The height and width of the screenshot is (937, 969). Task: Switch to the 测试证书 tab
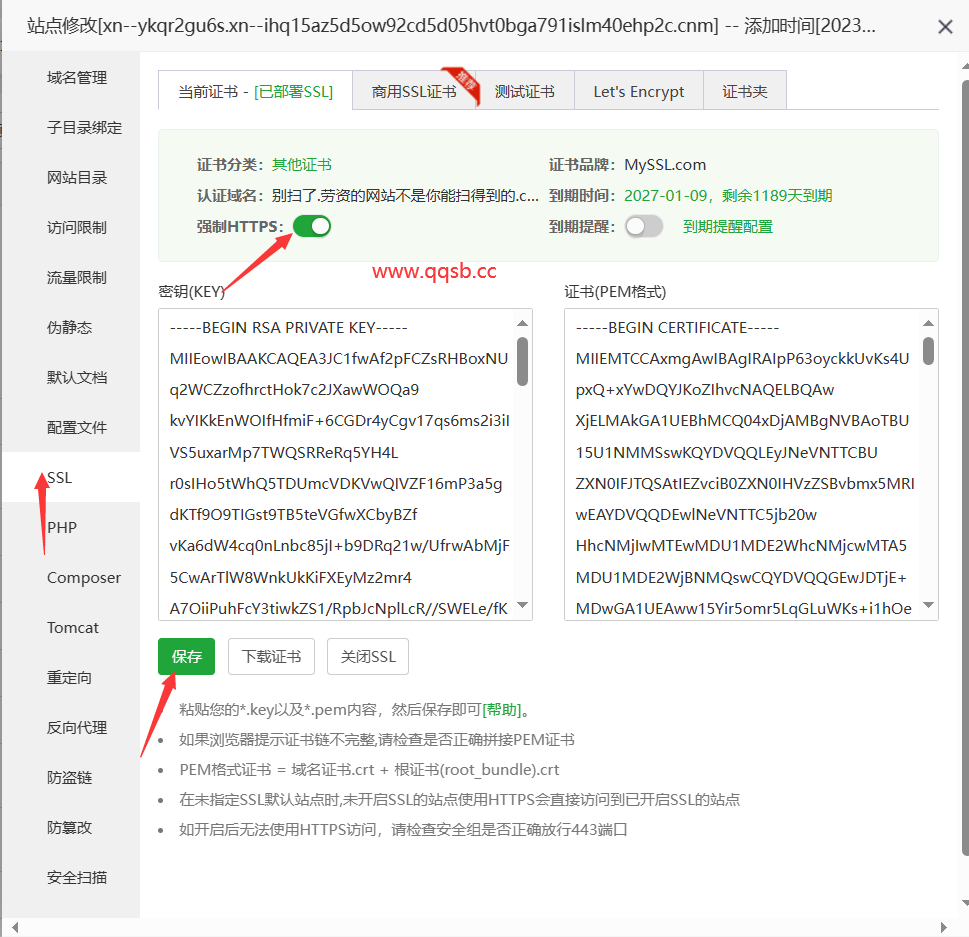(524, 91)
